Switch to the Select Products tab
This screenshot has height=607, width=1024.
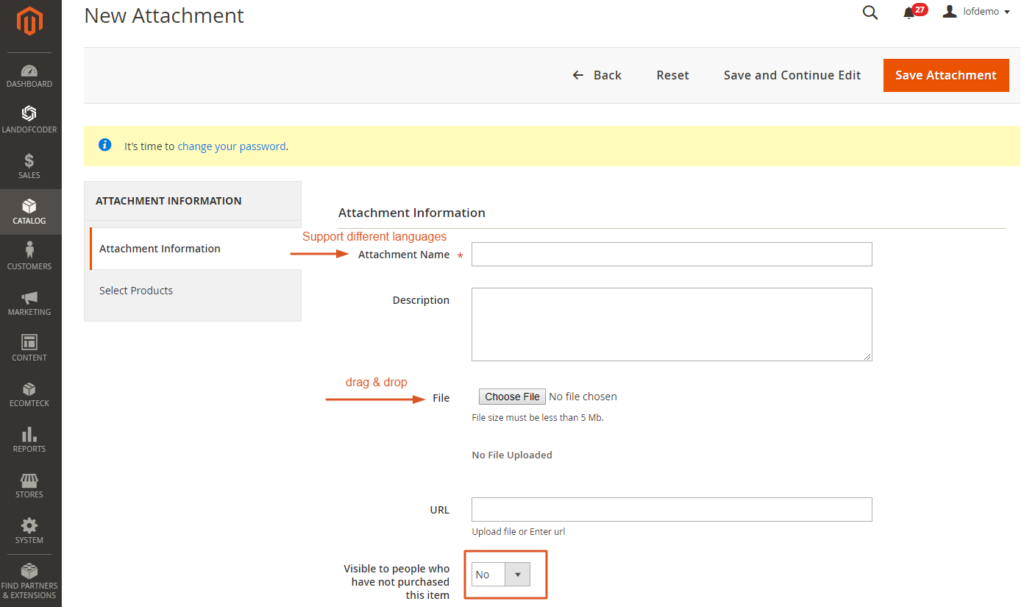(136, 291)
